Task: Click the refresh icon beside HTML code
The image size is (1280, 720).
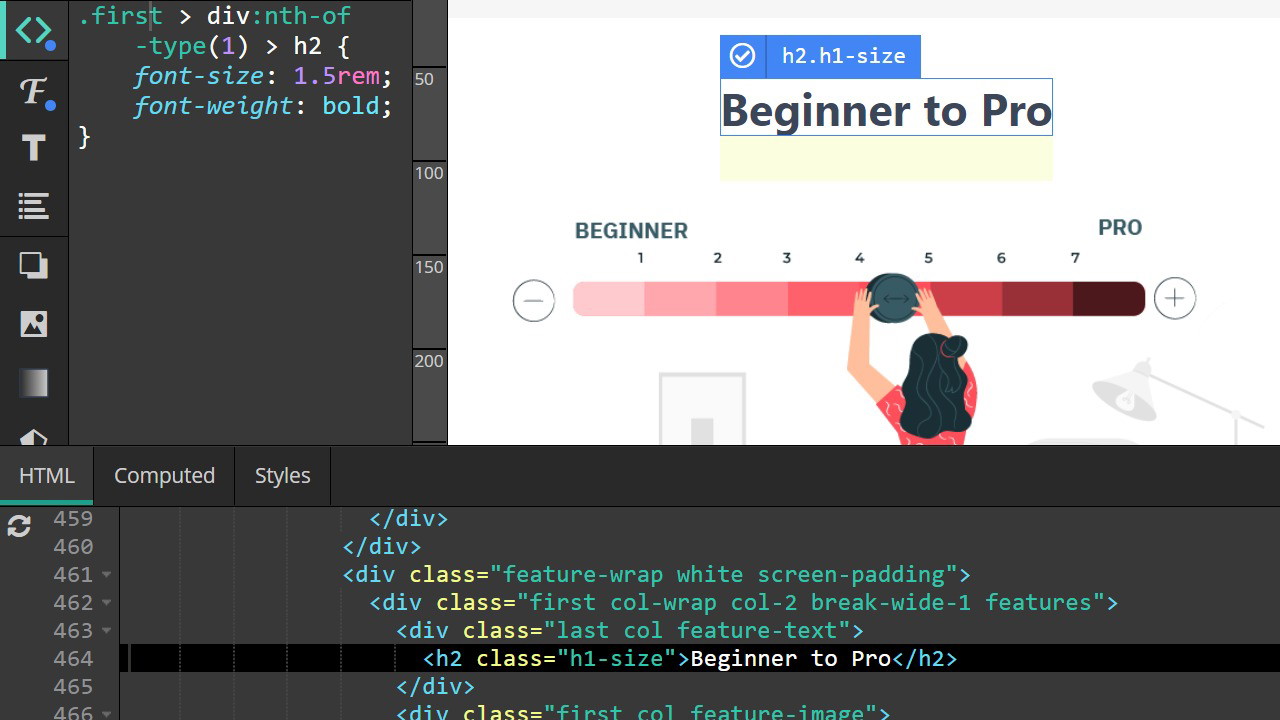Action: click(x=19, y=526)
